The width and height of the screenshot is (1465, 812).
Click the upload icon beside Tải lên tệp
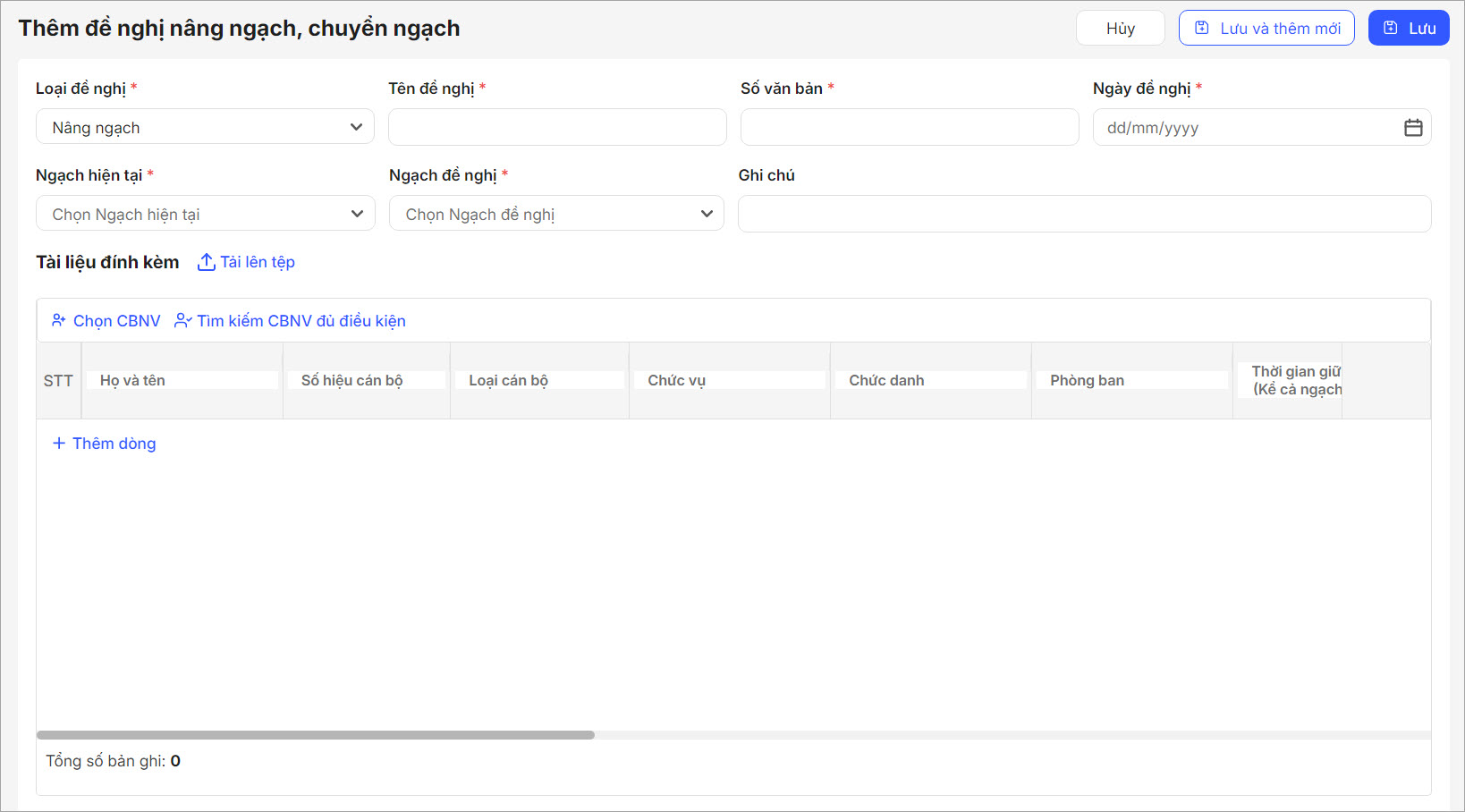(x=206, y=262)
